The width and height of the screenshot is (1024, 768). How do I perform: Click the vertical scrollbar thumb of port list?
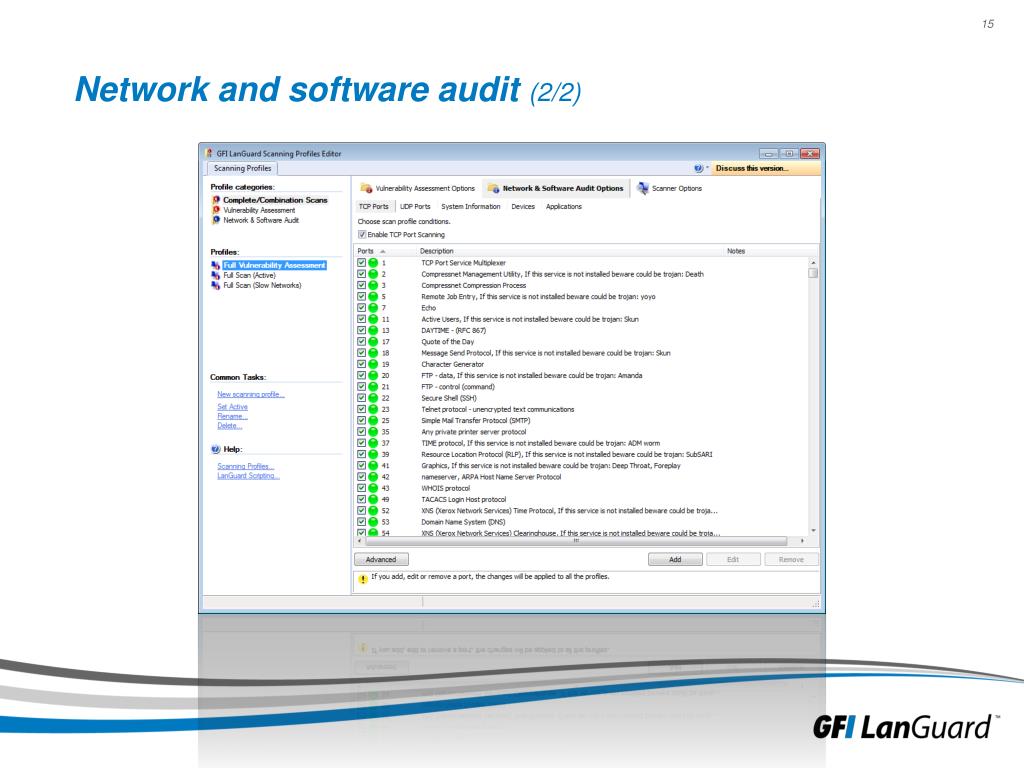tap(813, 273)
